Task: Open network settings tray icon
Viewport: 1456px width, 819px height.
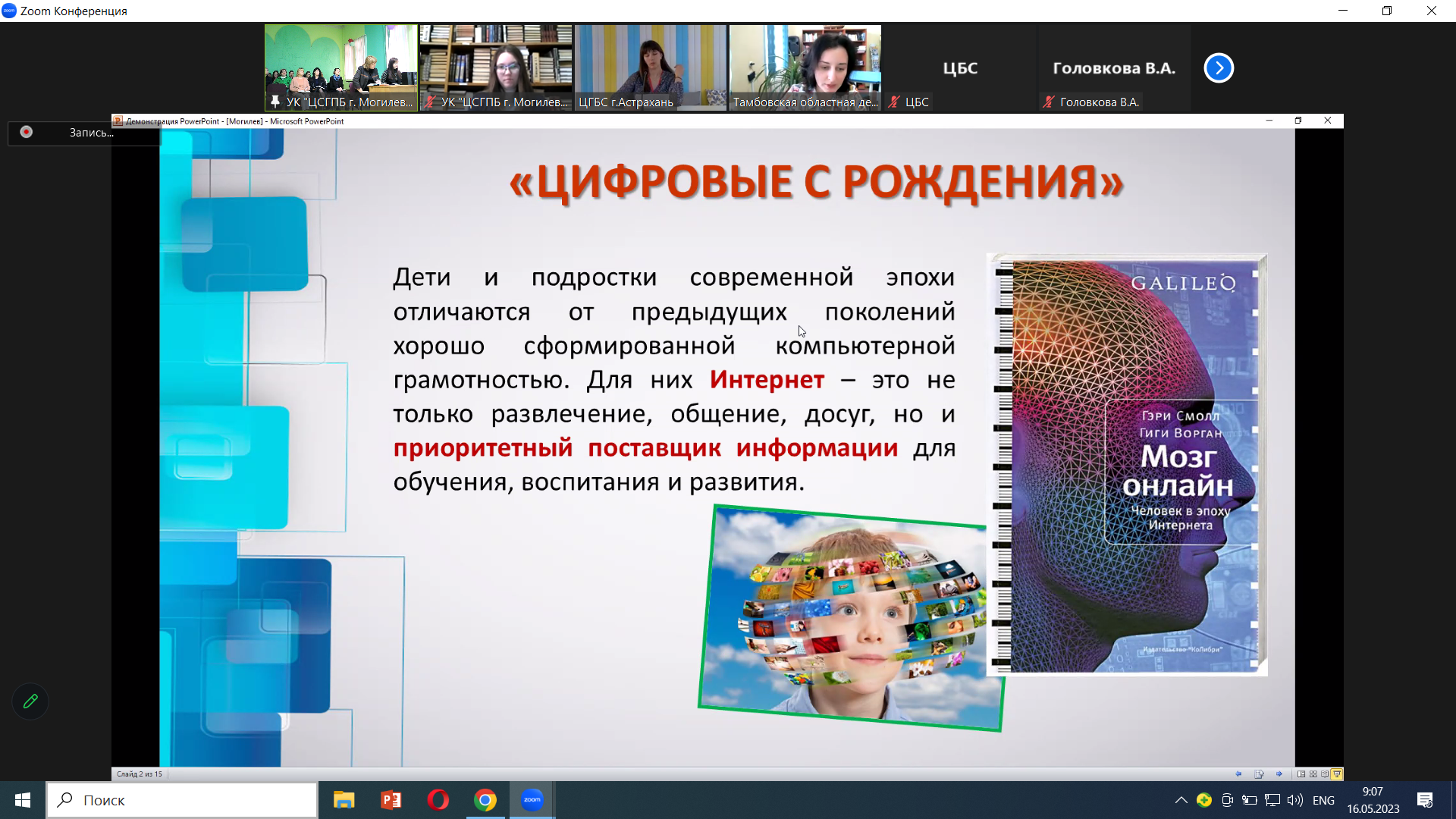Action: (x=1272, y=800)
